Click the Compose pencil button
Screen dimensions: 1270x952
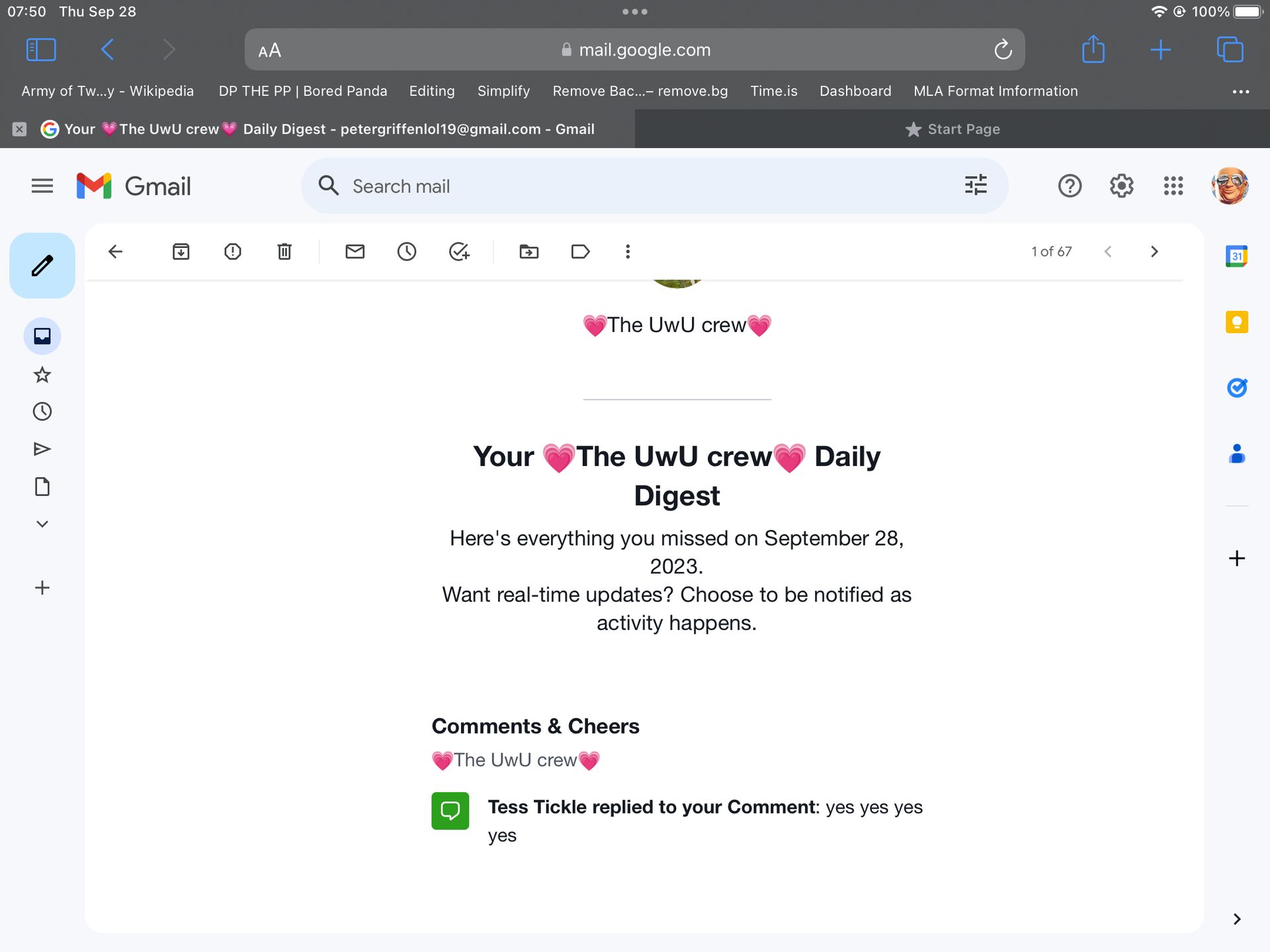point(42,266)
